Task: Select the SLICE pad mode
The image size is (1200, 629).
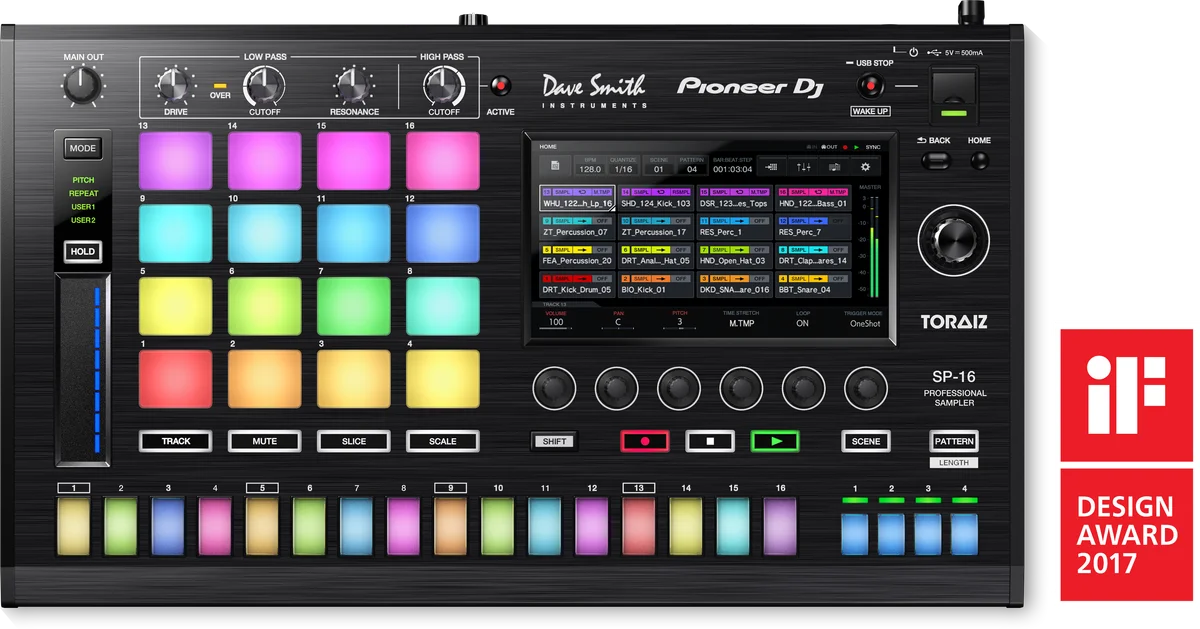Action: pyautogui.click(x=354, y=441)
